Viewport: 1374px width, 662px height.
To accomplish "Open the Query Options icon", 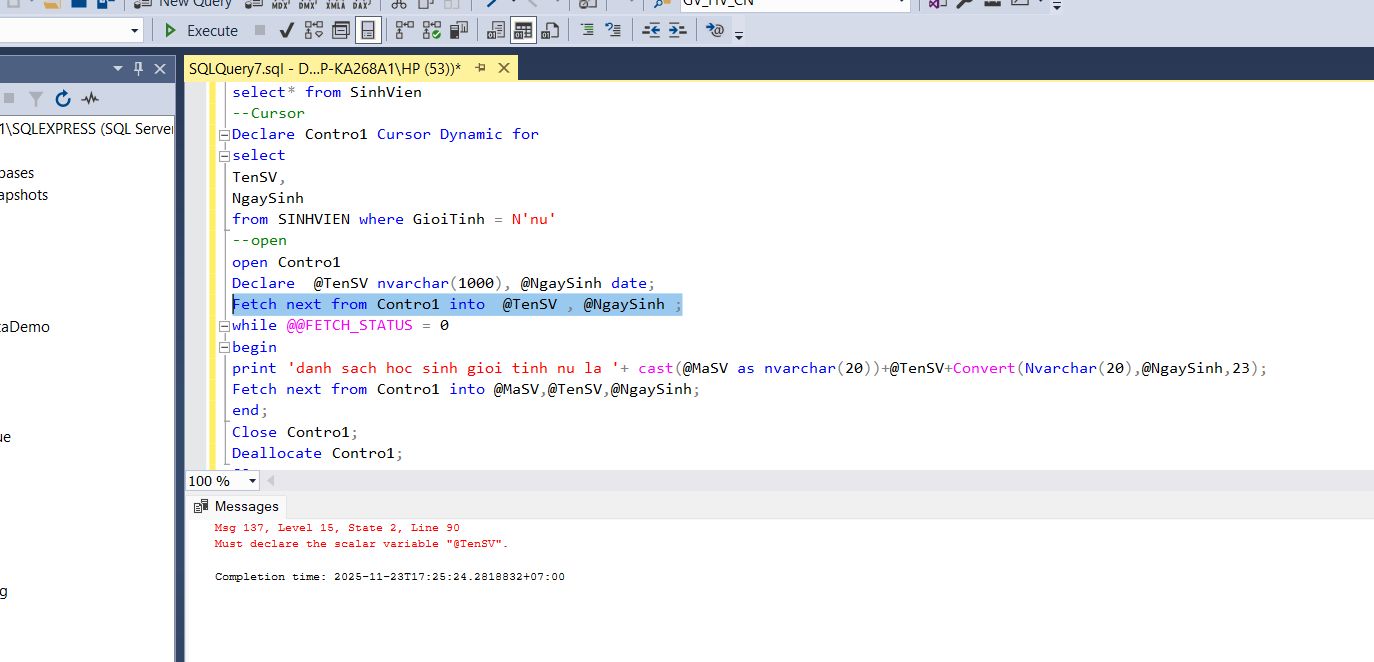I will coord(340,31).
